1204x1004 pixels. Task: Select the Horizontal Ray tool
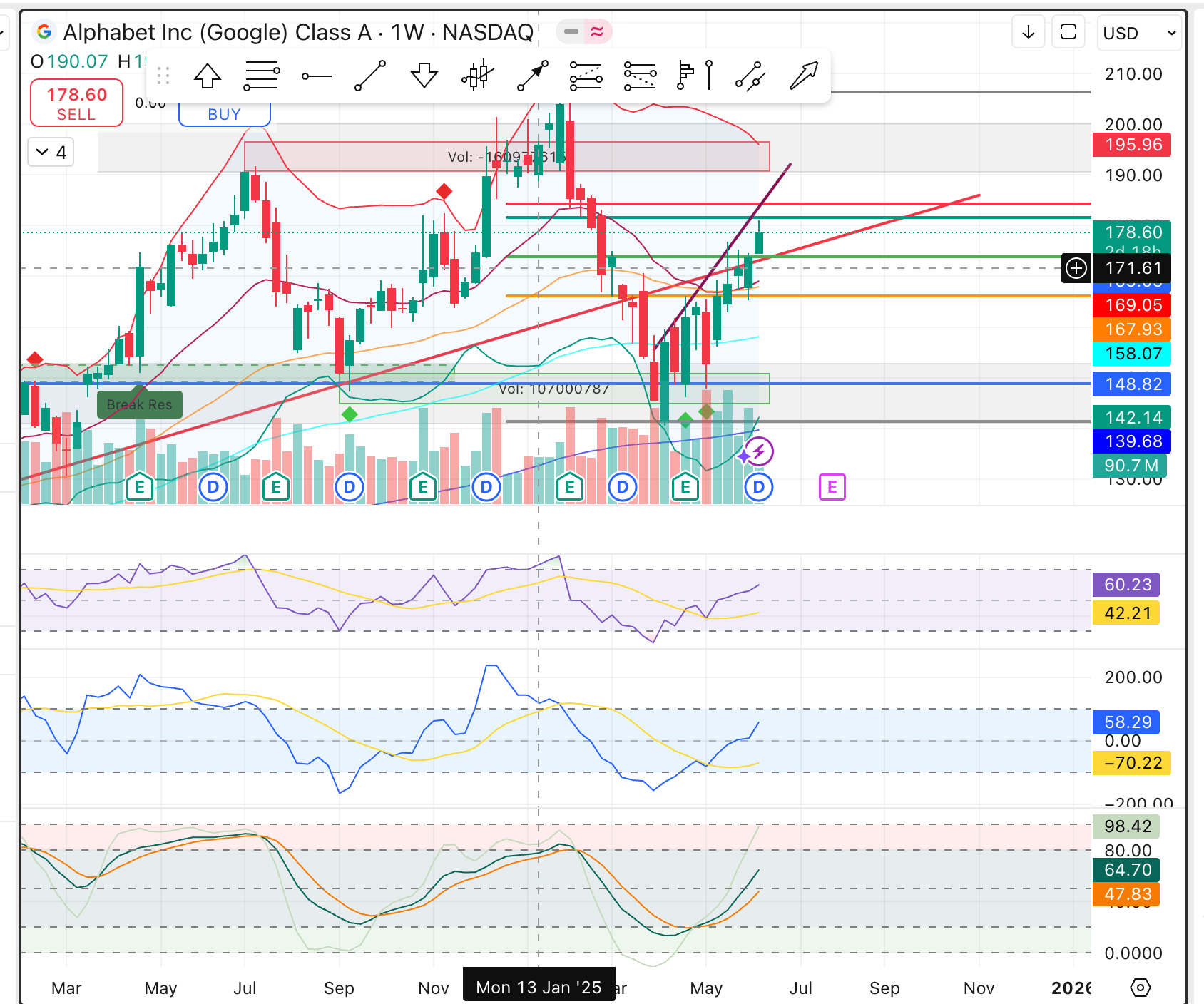pos(316,76)
